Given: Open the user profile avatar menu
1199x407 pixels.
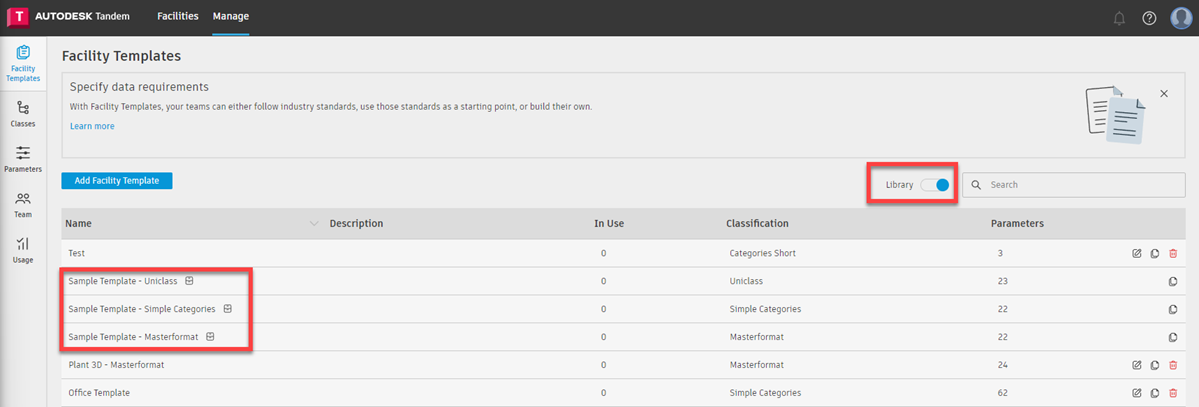Looking at the screenshot, I should 1181,18.
